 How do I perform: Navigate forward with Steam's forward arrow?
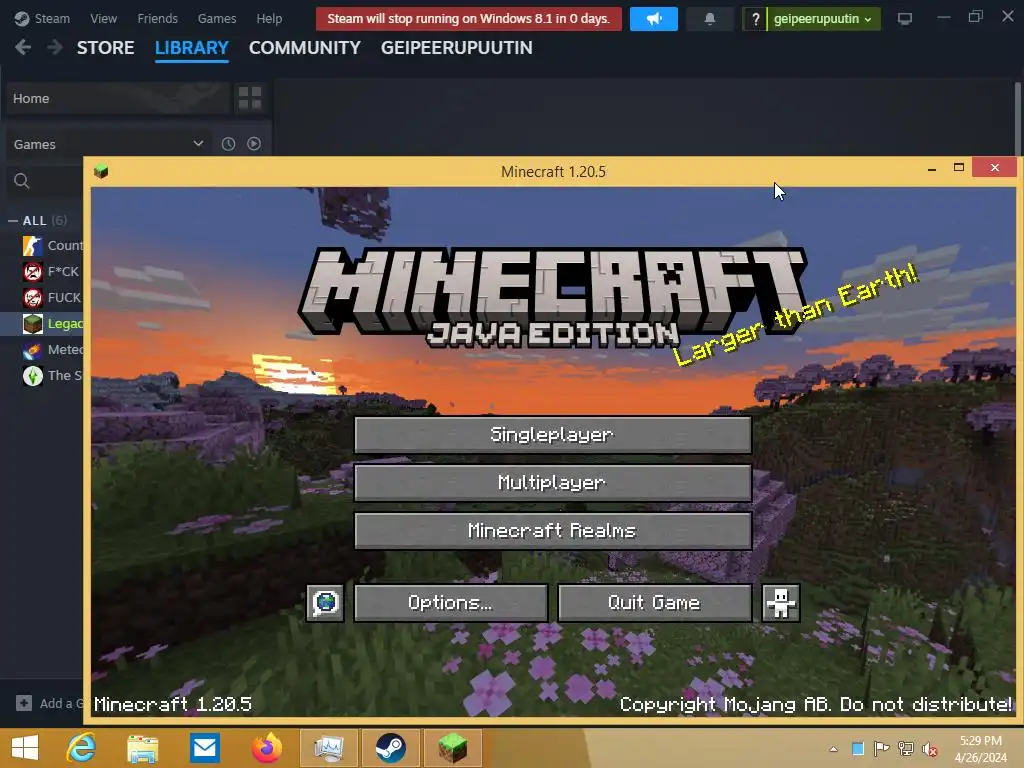pyautogui.click(x=55, y=47)
